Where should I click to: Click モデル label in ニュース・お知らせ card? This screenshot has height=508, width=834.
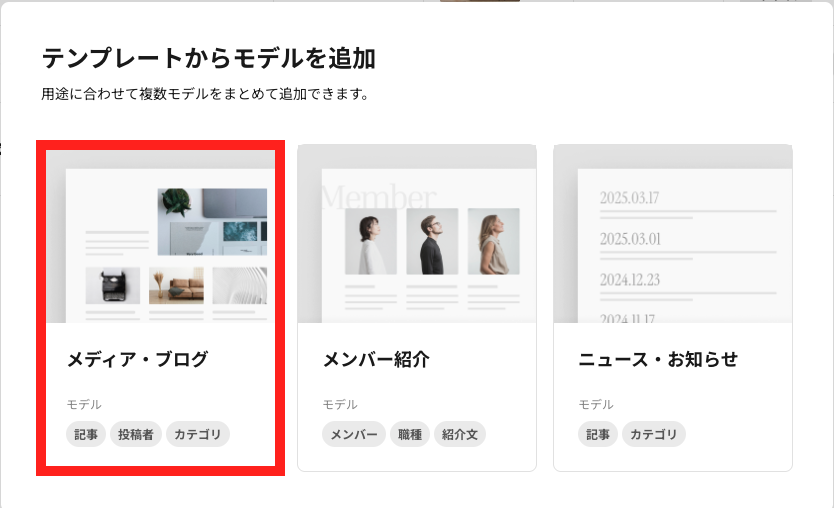(x=596, y=405)
